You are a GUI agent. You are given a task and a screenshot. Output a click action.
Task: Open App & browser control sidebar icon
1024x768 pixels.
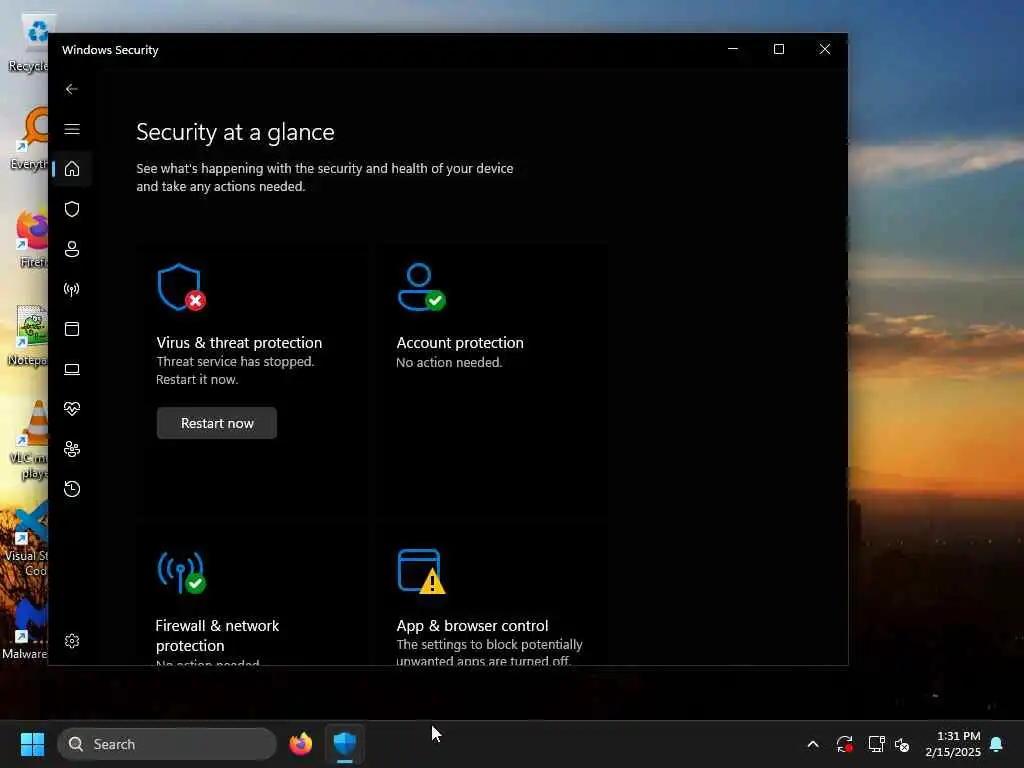[72, 328]
